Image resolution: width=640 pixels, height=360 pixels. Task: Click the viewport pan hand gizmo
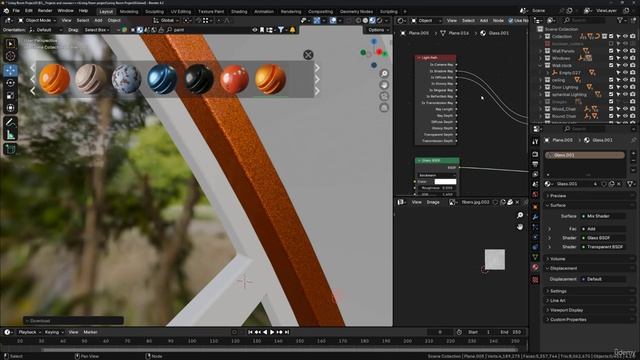tap(384, 85)
